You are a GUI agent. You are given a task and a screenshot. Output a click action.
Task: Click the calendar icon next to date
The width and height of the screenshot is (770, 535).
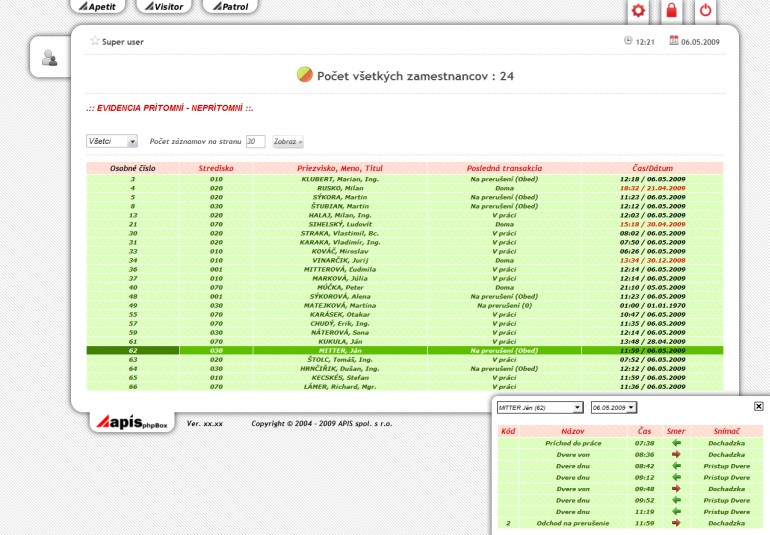(674, 41)
